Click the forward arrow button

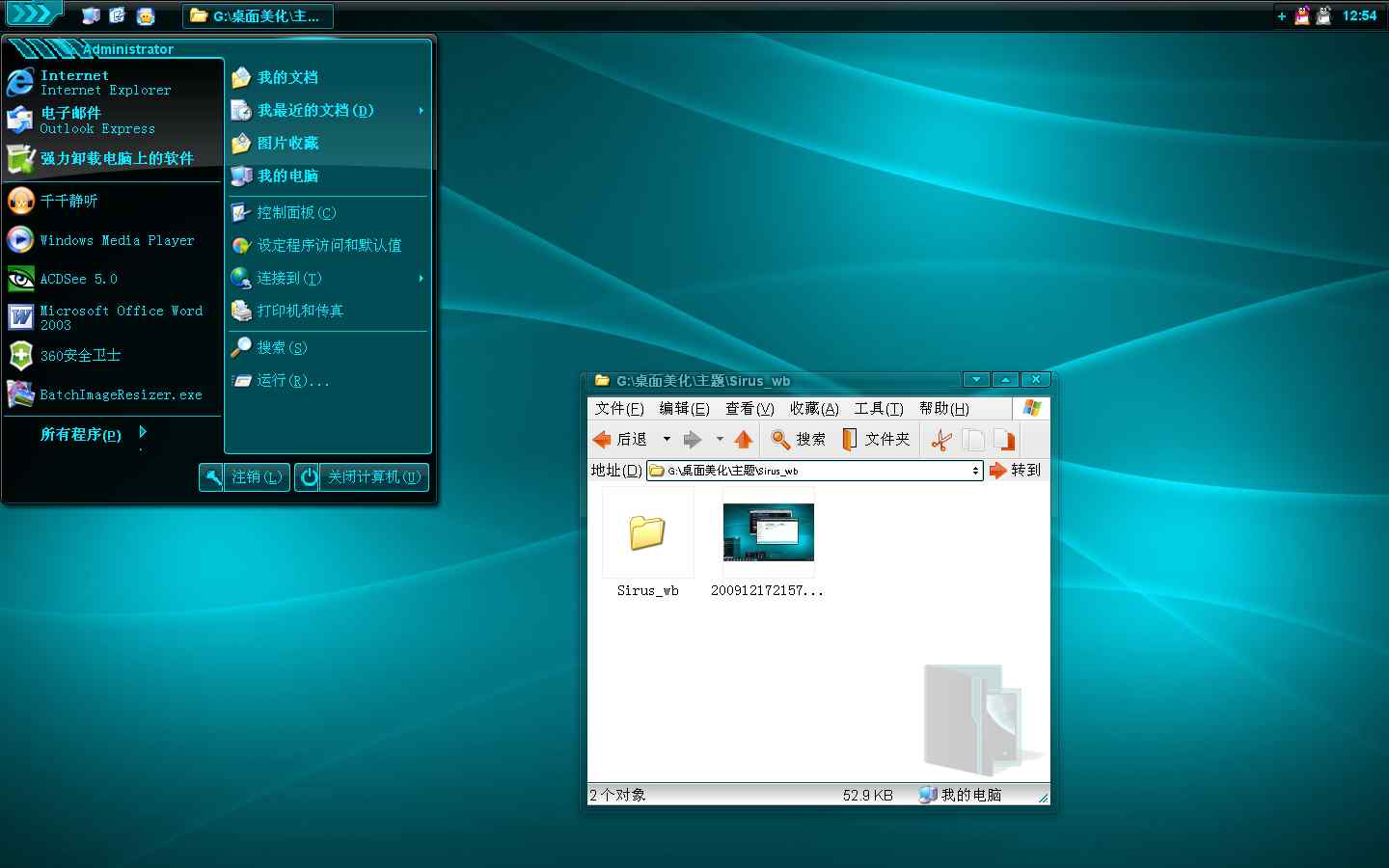pyautogui.click(x=693, y=440)
